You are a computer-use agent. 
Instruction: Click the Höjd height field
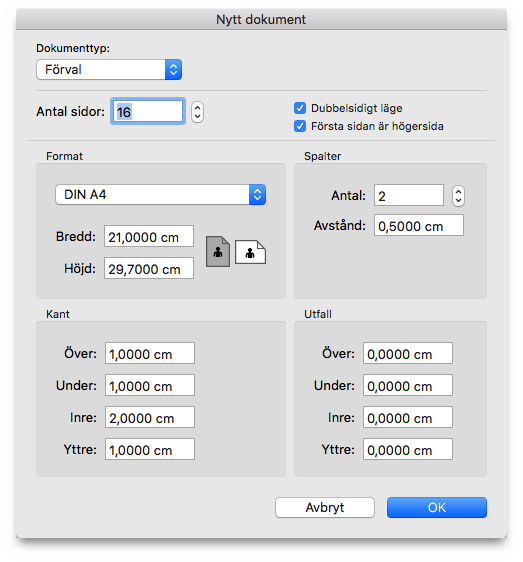tap(149, 268)
